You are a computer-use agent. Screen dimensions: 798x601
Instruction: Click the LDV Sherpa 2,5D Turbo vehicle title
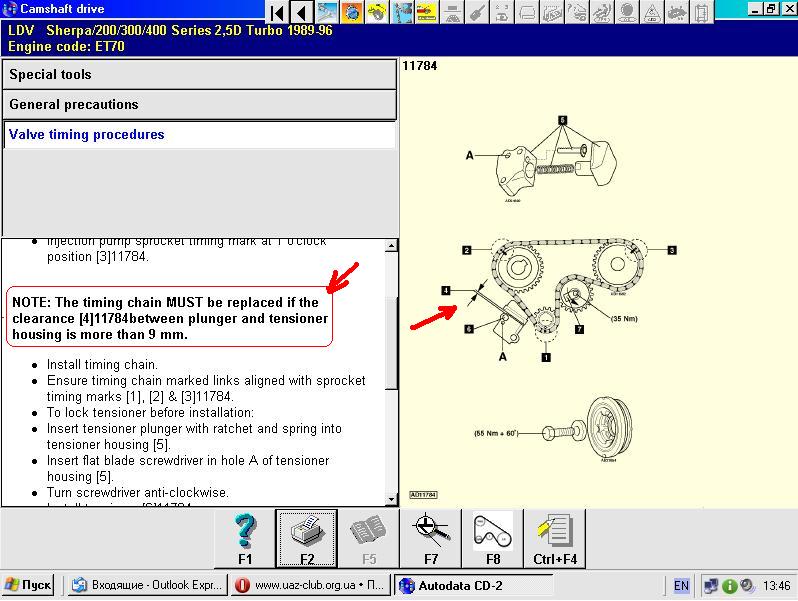click(170, 30)
